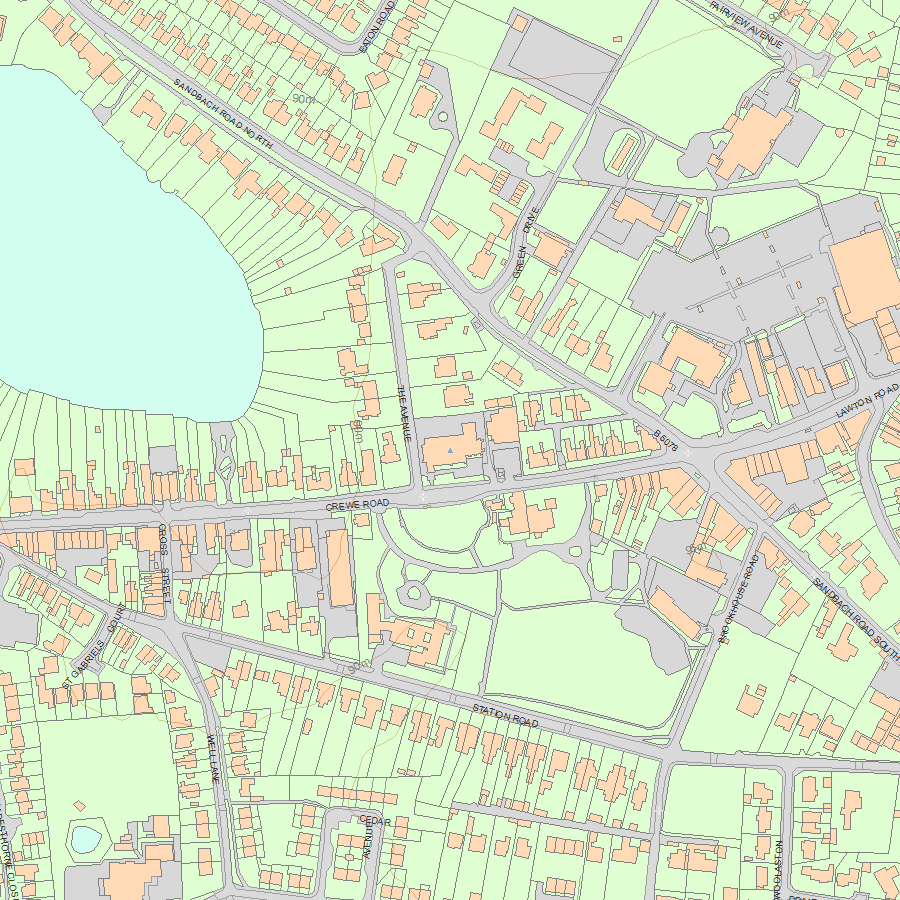The image size is (900, 900).
Task: Select the "THE AVENUE" street label
Action: point(405,413)
